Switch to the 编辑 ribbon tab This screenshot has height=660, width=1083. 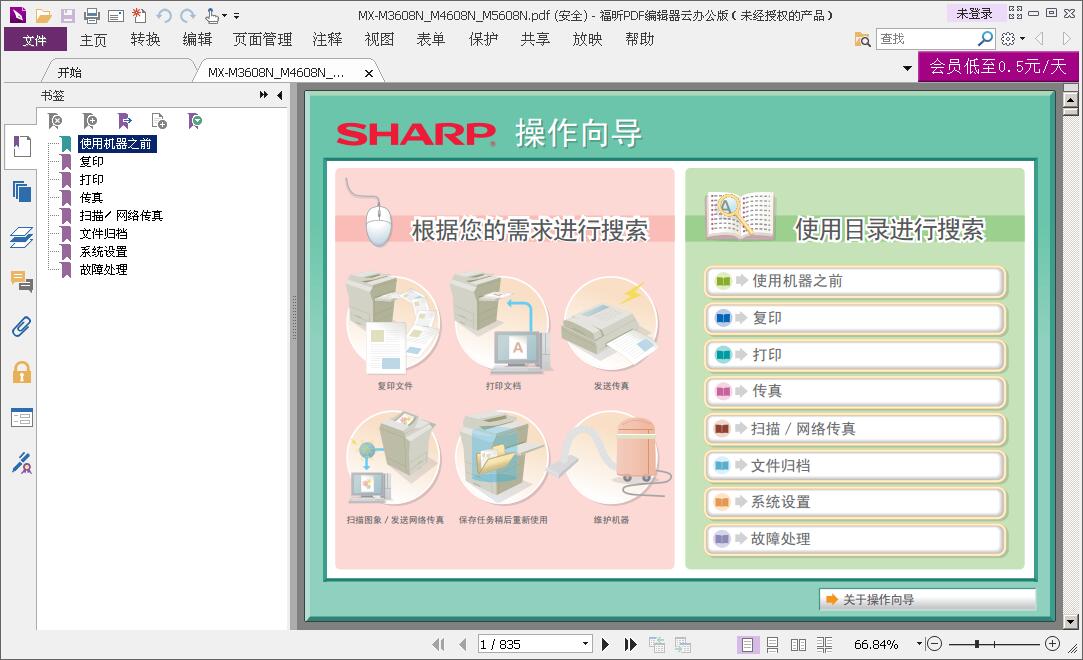[x=197, y=39]
